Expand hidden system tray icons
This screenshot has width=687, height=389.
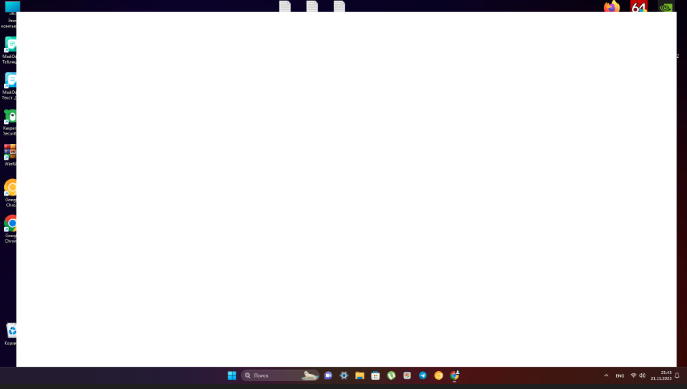(x=606, y=375)
